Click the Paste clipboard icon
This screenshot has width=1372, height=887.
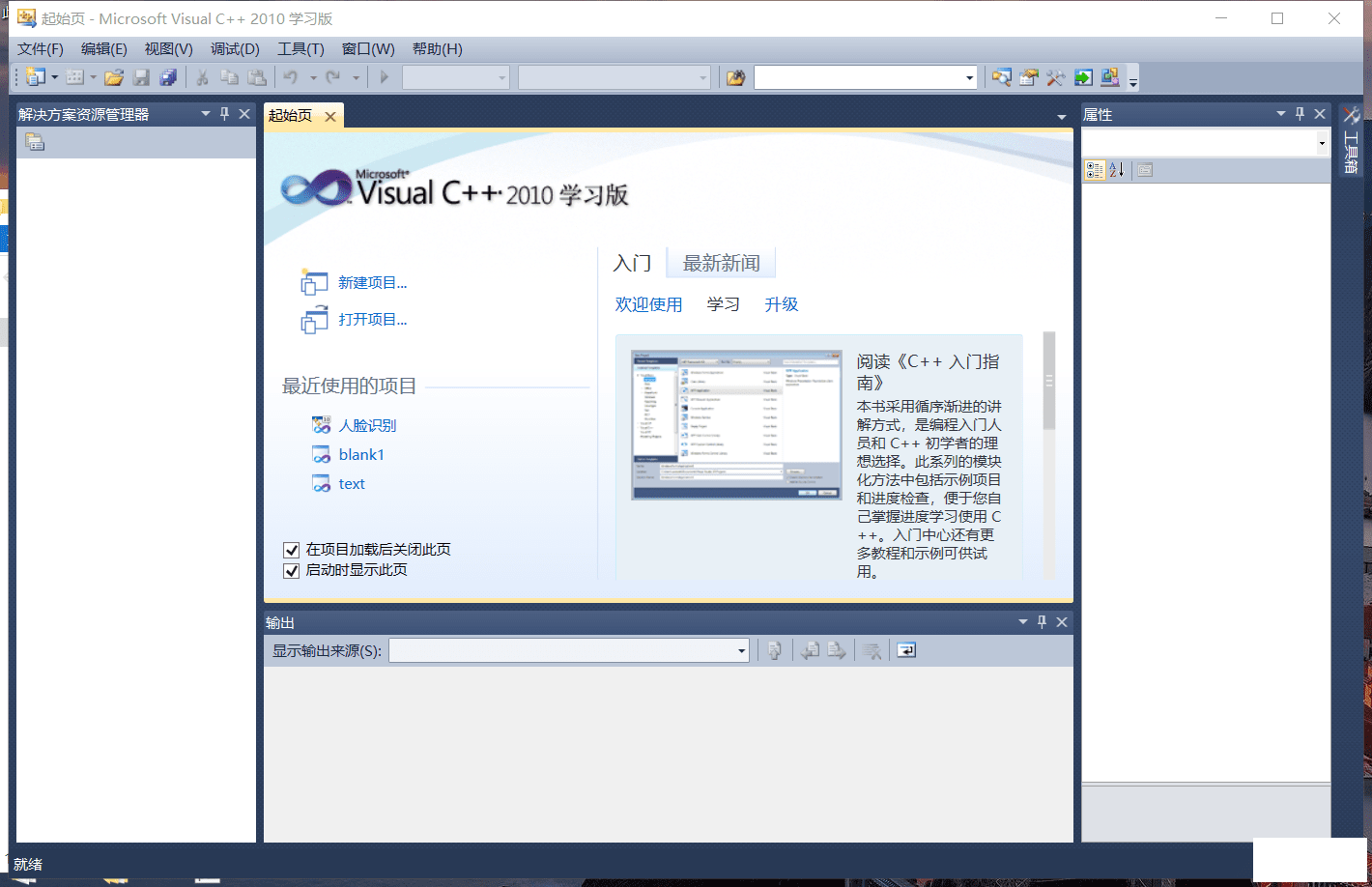[x=257, y=77]
